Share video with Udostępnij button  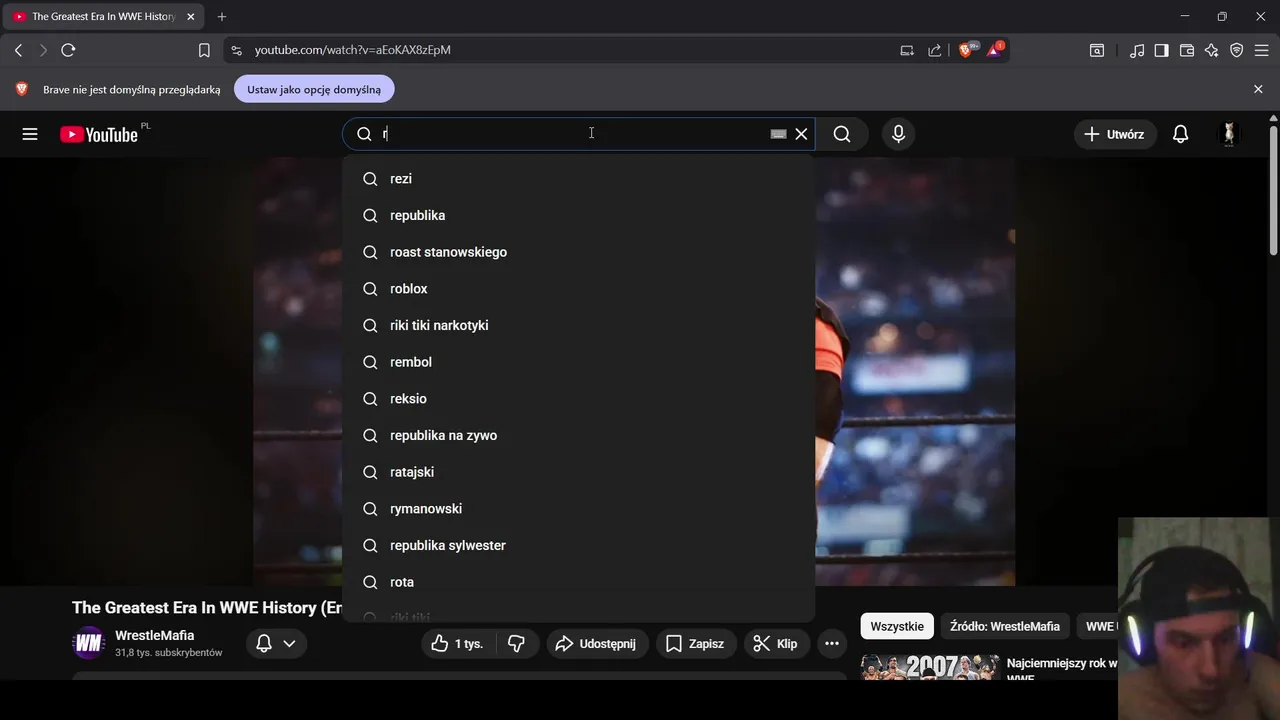click(x=598, y=644)
